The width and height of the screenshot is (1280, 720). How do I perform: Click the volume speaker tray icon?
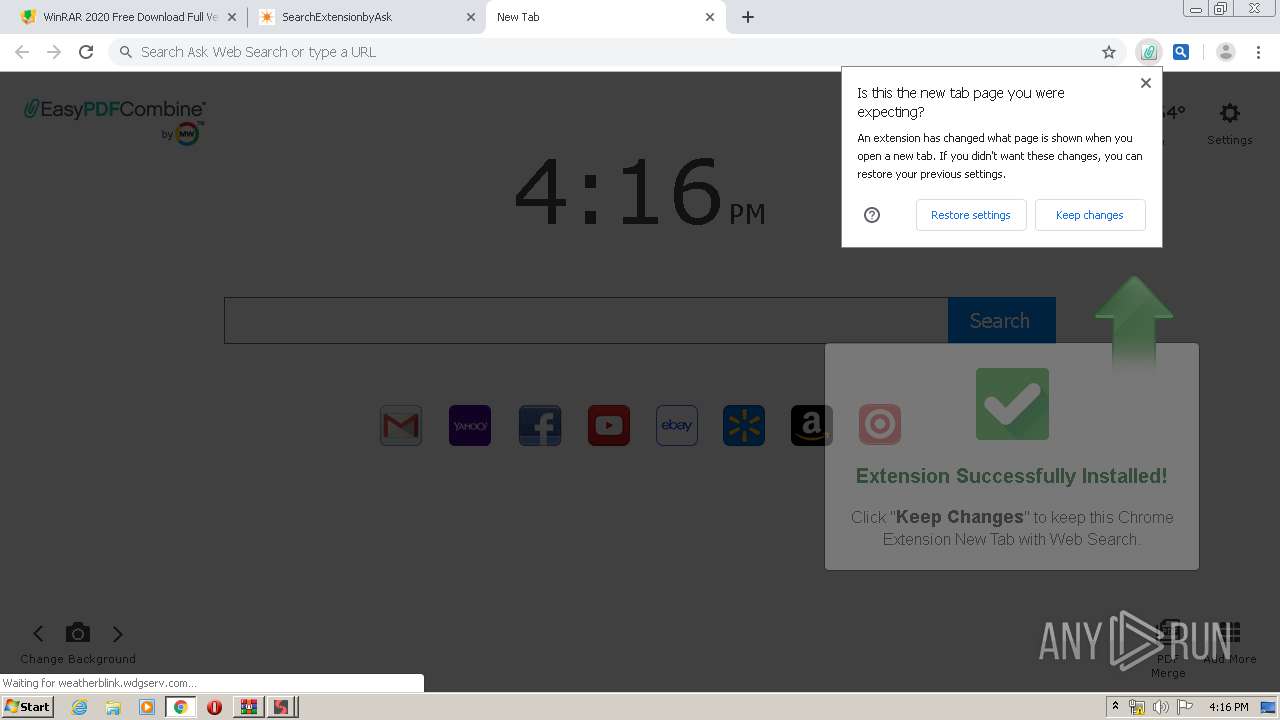(x=1161, y=707)
